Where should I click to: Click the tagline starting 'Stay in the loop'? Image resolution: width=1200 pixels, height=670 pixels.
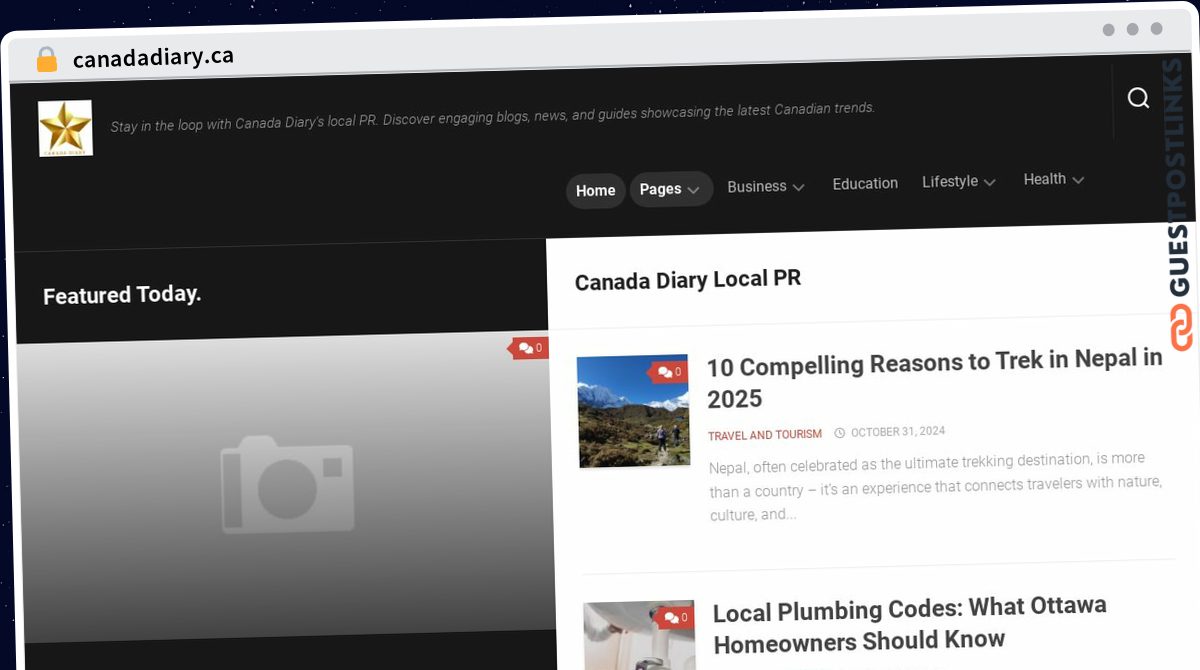point(492,118)
